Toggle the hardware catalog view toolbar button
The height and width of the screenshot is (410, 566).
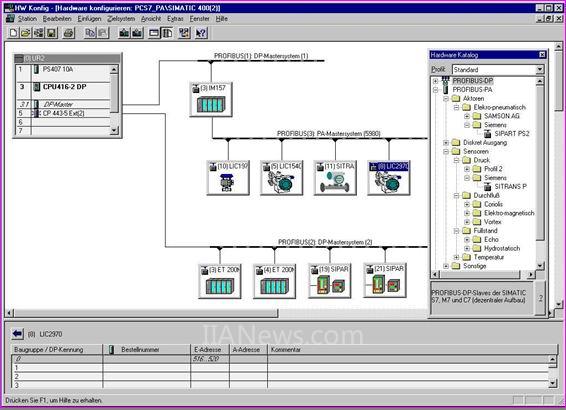coord(167,33)
